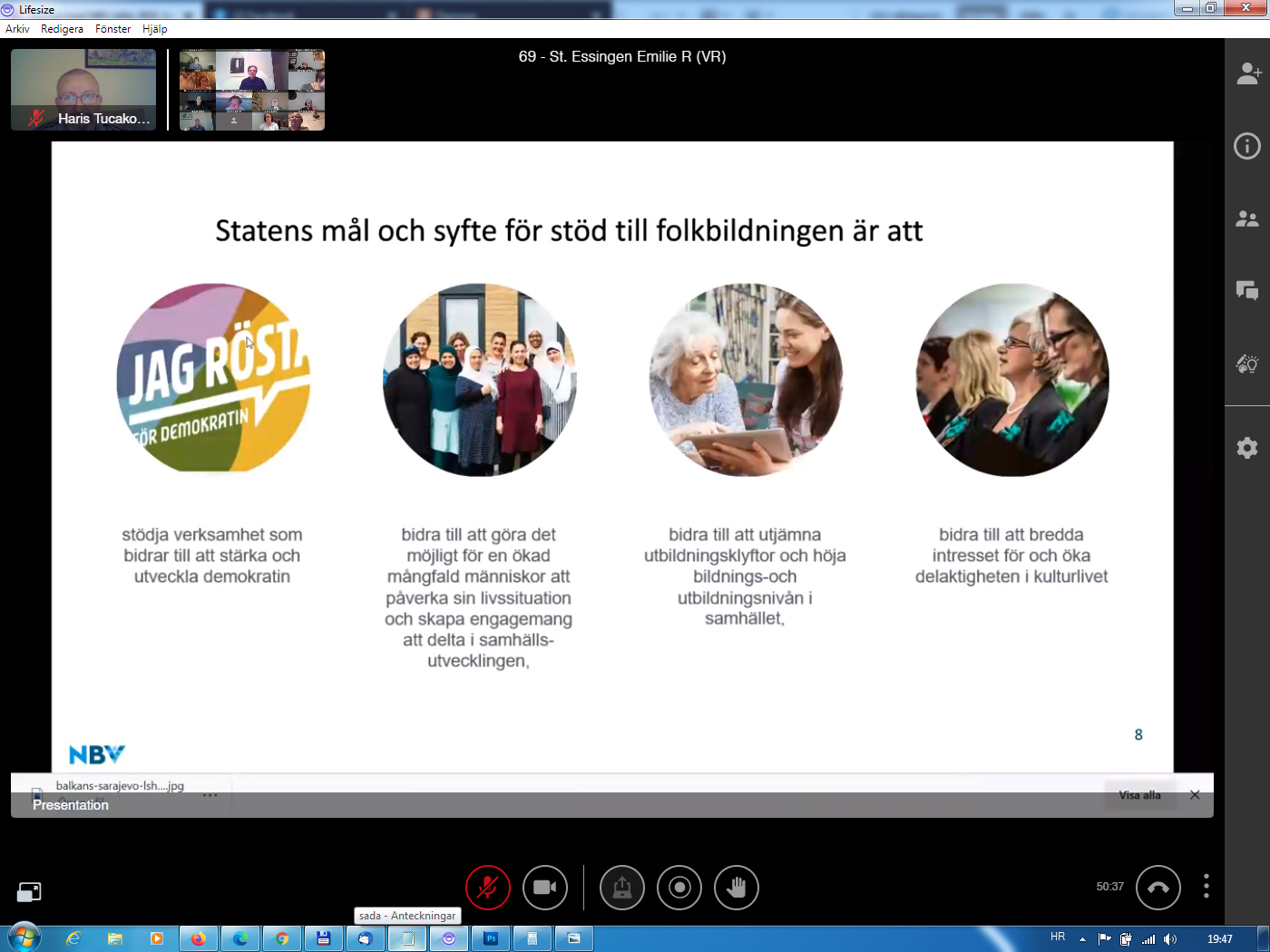The height and width of the screenshot is (952, 1270).
Task: Open the Fönster menu
Action: coord(112,29)
